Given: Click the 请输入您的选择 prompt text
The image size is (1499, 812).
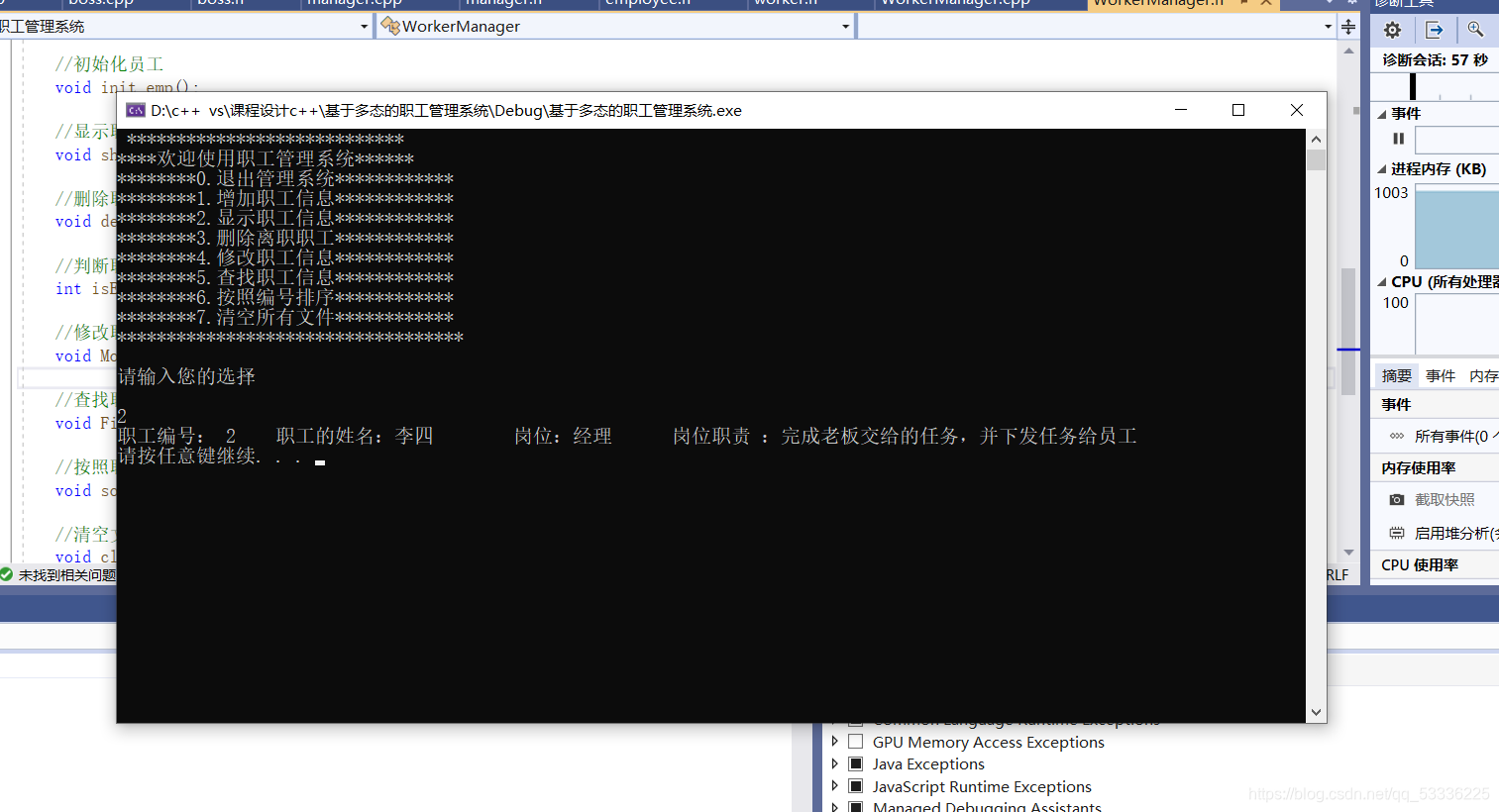Looking at the screenshot, I should click(x=186, y=376).
